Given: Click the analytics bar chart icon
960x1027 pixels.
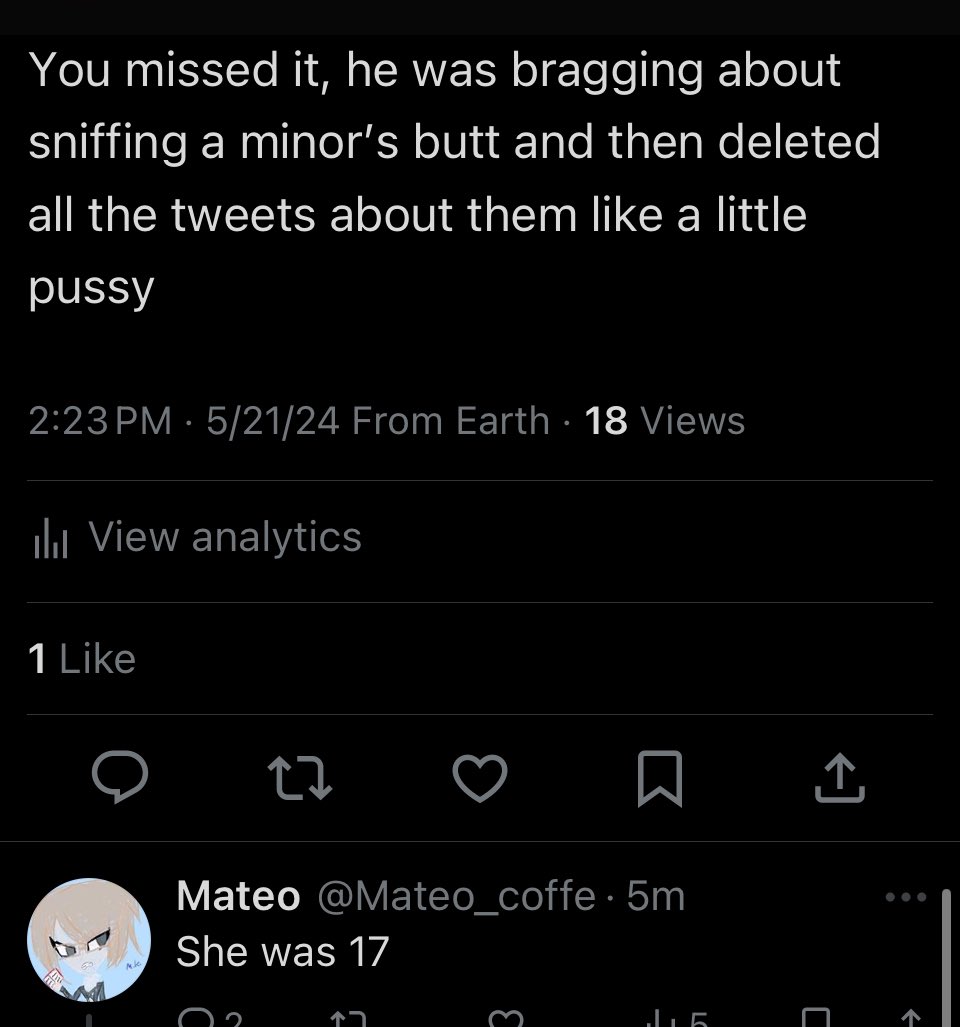Looking at the screenshot, I should pyautogui.click(x=49, y=539).
